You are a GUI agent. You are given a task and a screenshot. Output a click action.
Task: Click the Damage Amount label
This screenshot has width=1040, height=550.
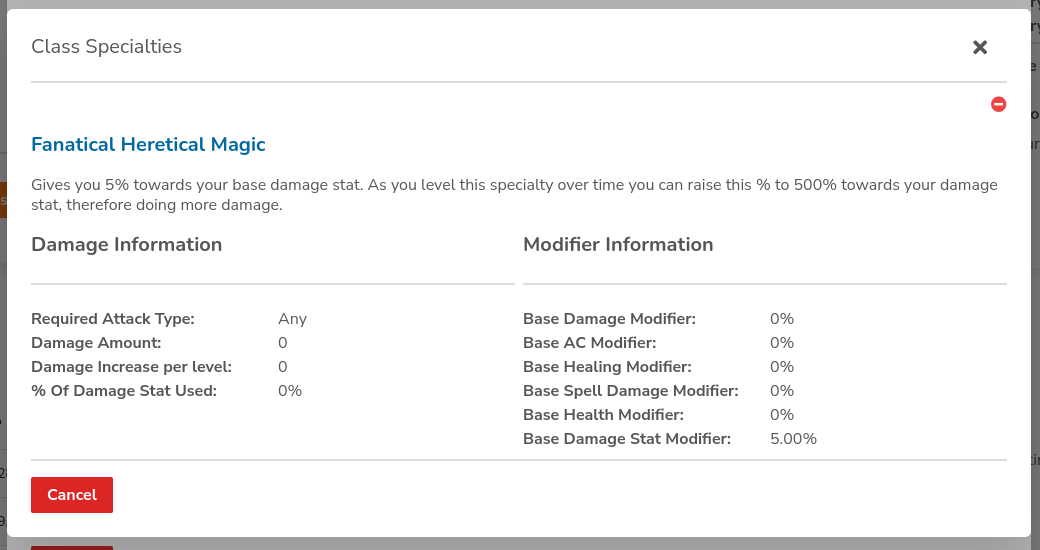[96, 343]
